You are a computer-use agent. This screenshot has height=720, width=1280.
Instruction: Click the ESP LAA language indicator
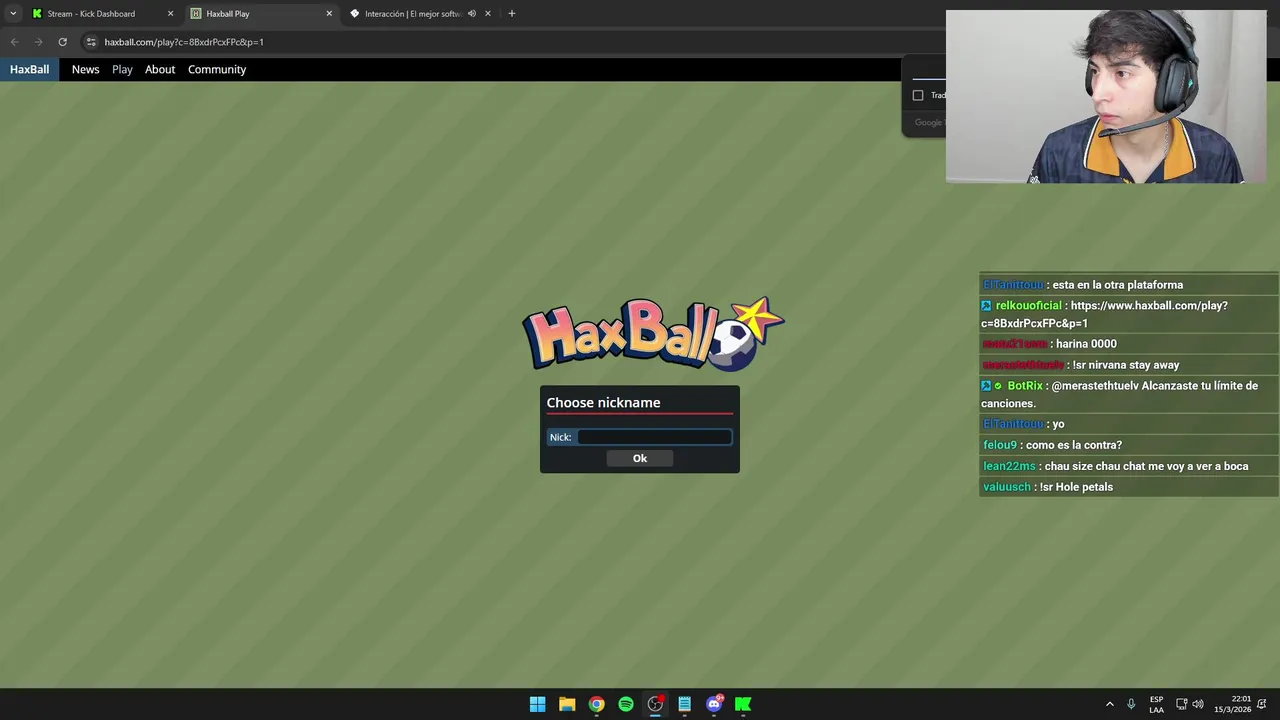(1156, 704)
